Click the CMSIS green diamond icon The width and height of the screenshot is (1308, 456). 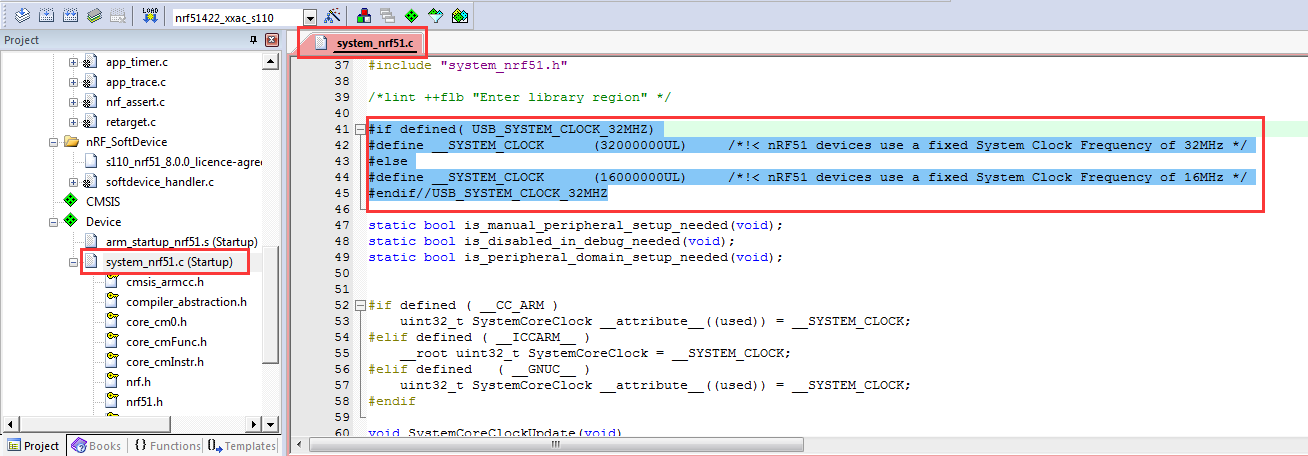point(71,202)
